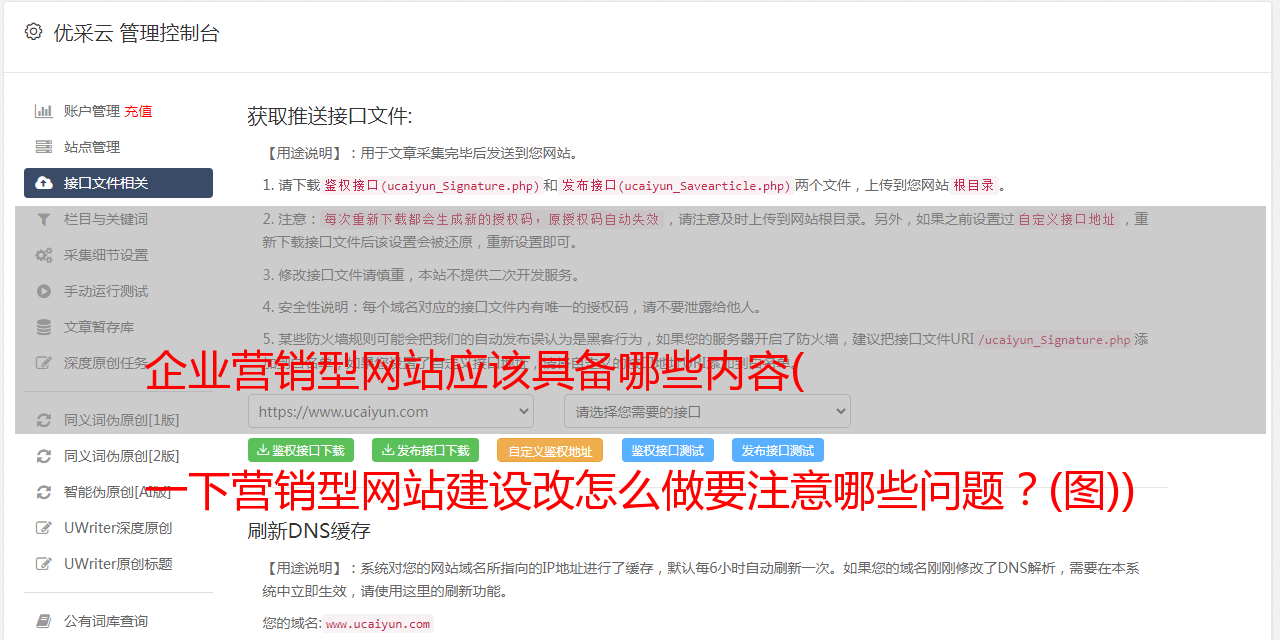The height and width of the screenshot is (640, 1280).
Task: Click the blue 鉴权接口测试 button
Action: click(668, 450)
